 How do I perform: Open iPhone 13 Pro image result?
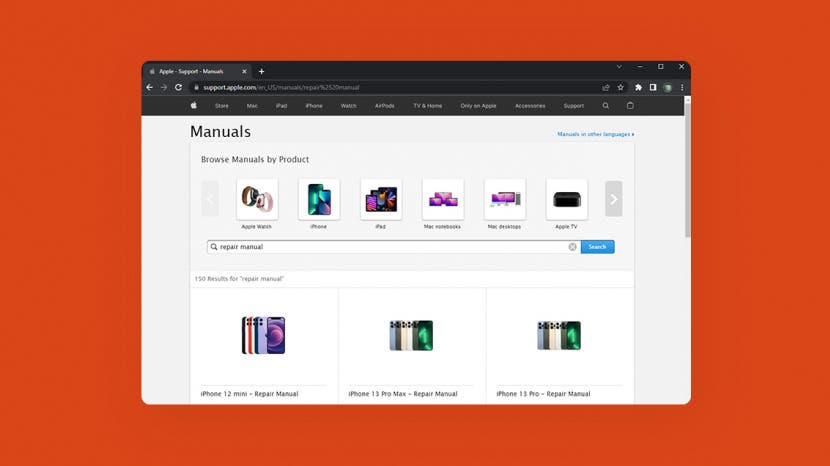[x=559, y=335]
